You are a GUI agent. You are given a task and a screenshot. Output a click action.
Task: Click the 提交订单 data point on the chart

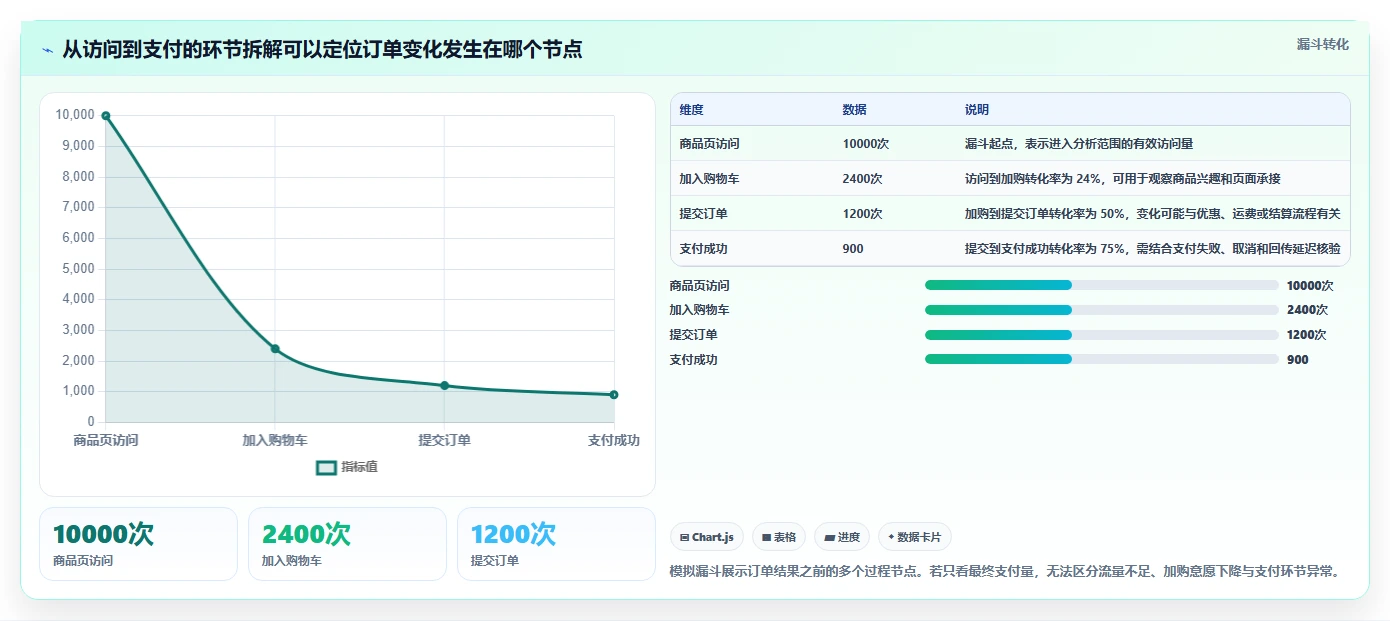[x=444, y=386]
